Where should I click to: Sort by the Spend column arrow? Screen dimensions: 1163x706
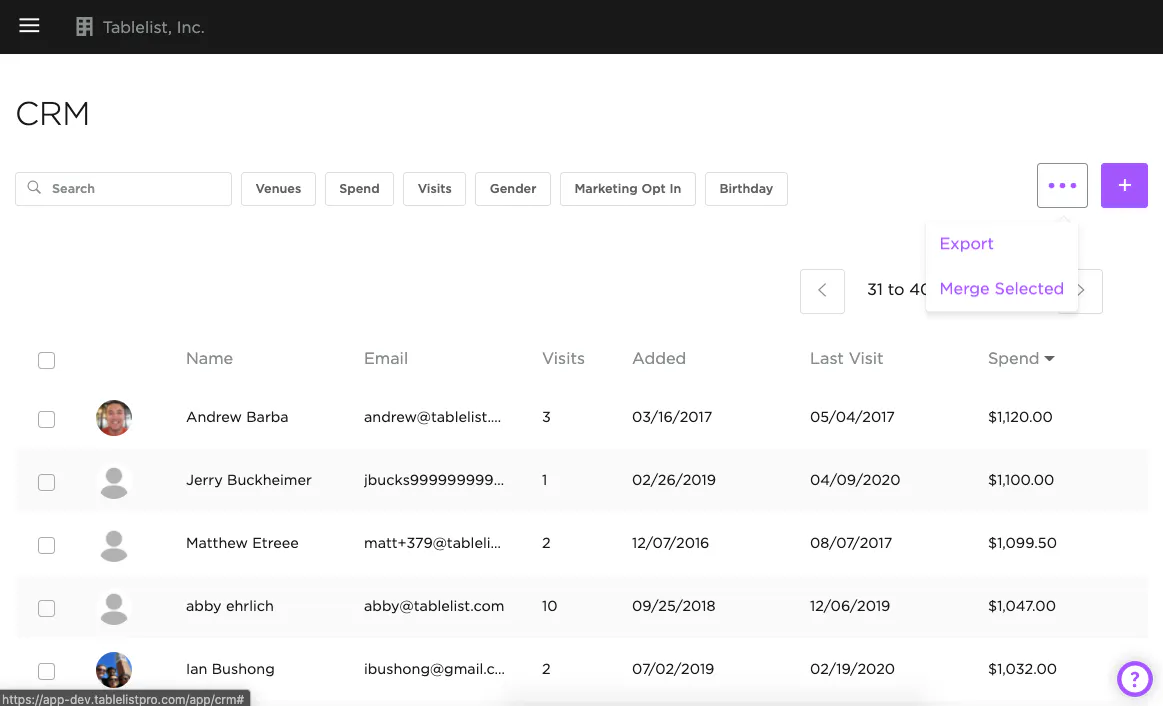click(1049, 359)
